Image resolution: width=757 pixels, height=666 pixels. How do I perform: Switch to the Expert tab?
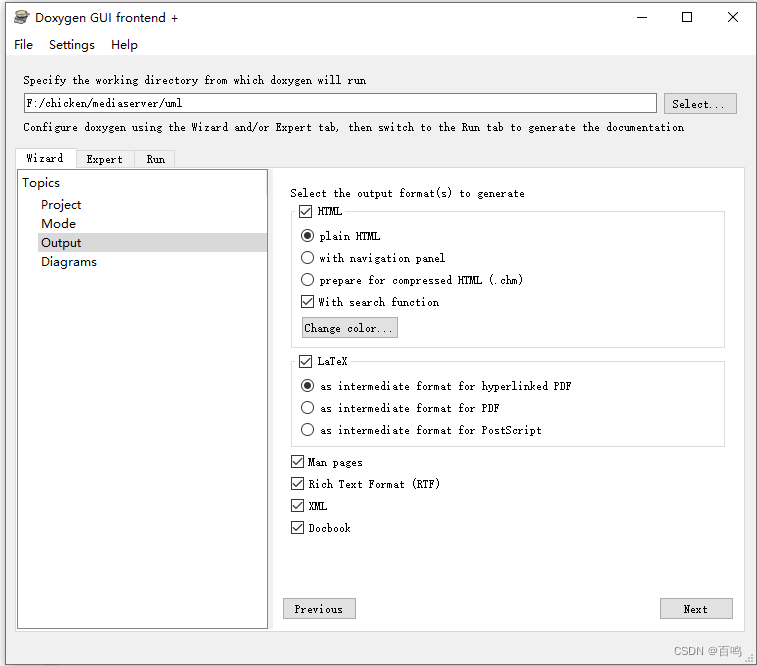(x=105, y=159)
